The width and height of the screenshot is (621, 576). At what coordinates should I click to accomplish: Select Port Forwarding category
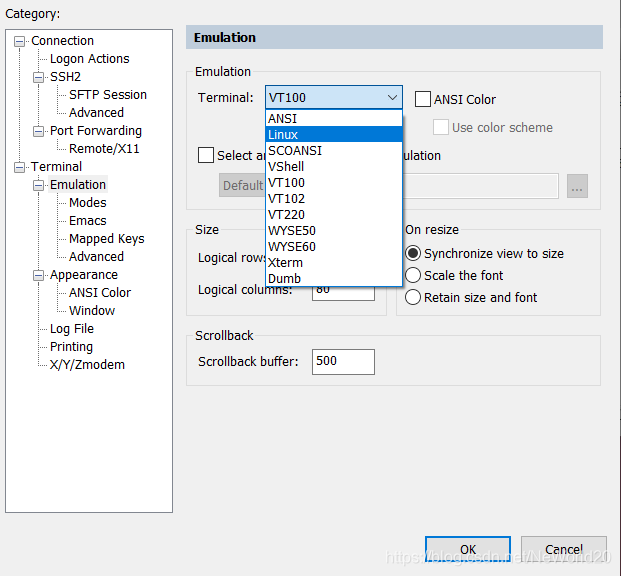tap(96, 131)
